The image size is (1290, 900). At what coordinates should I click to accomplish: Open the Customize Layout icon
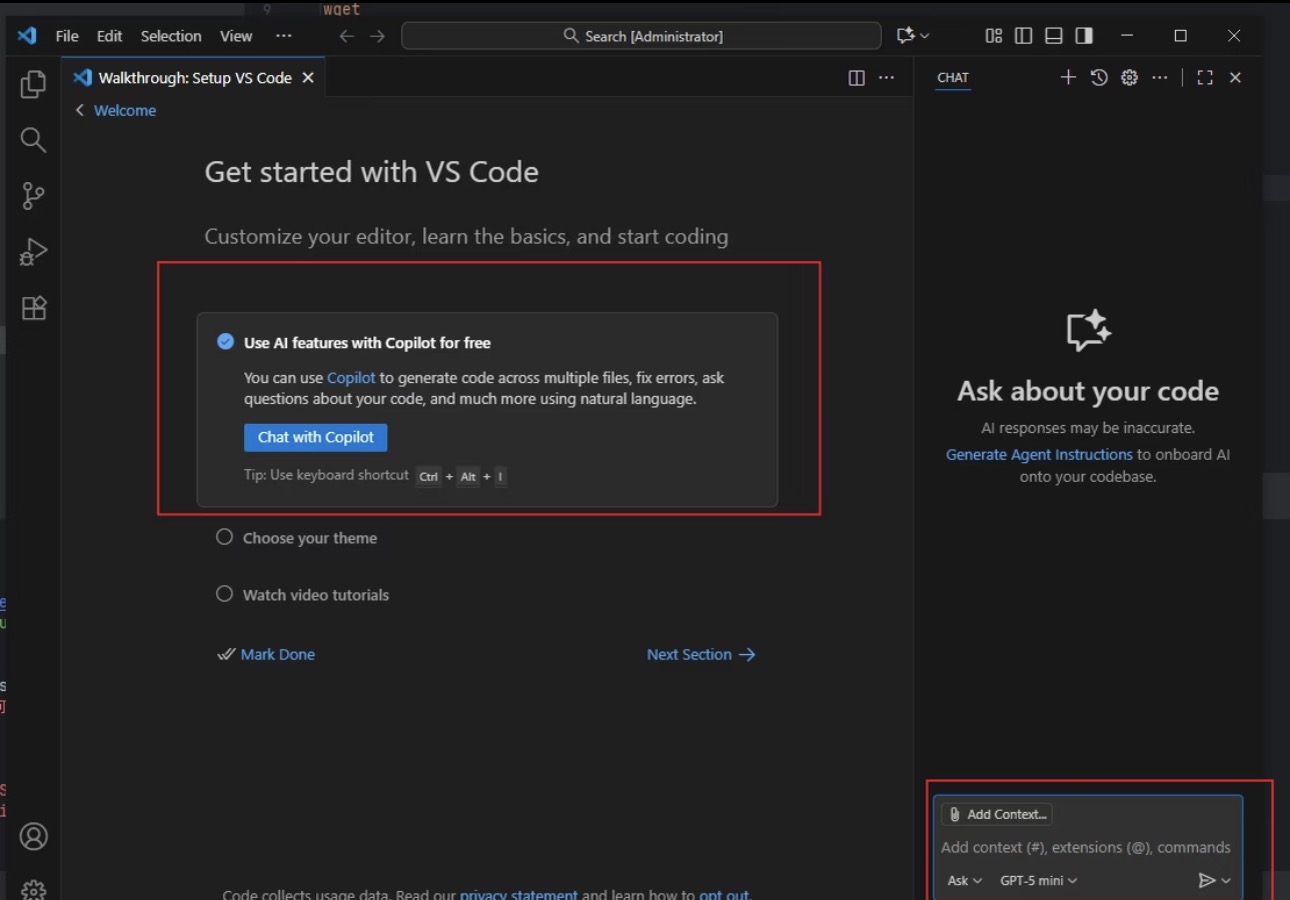point(993,36)
